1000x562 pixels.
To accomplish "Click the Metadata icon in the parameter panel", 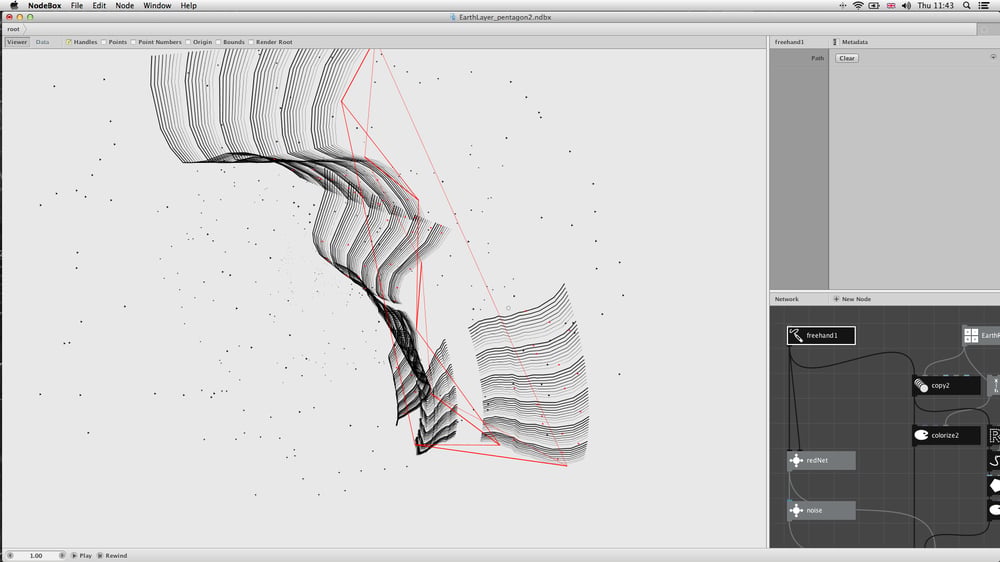I will [x=835, y=42].
